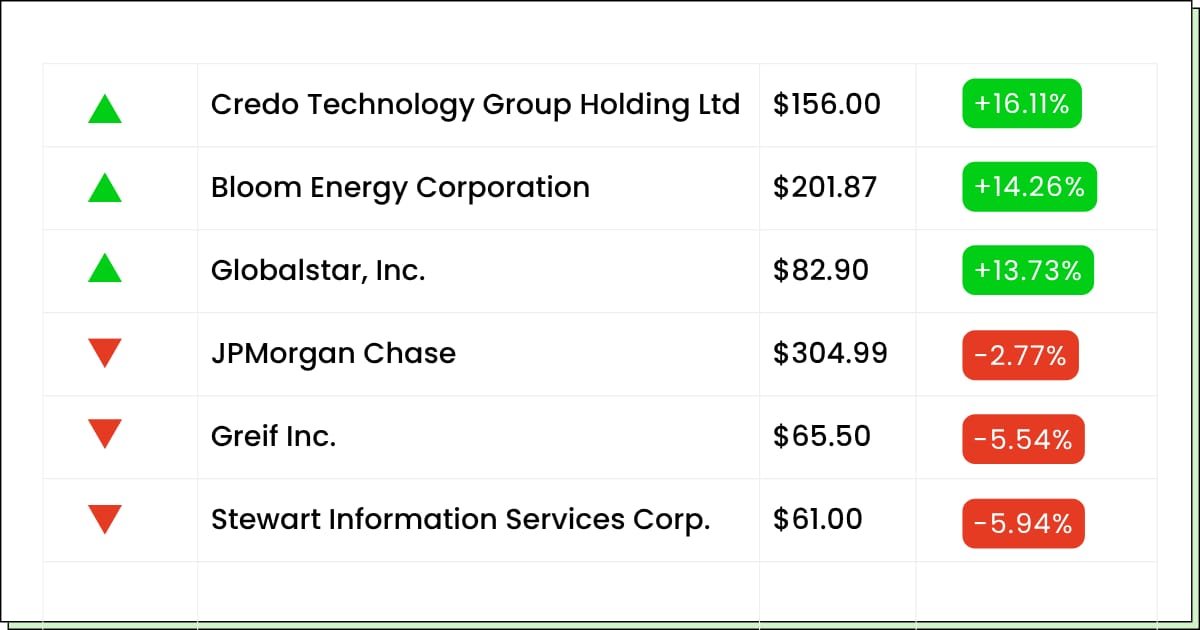Select the +14.26% green change badge
The width and height of the screenshot is (1200, 630).
1029,187
